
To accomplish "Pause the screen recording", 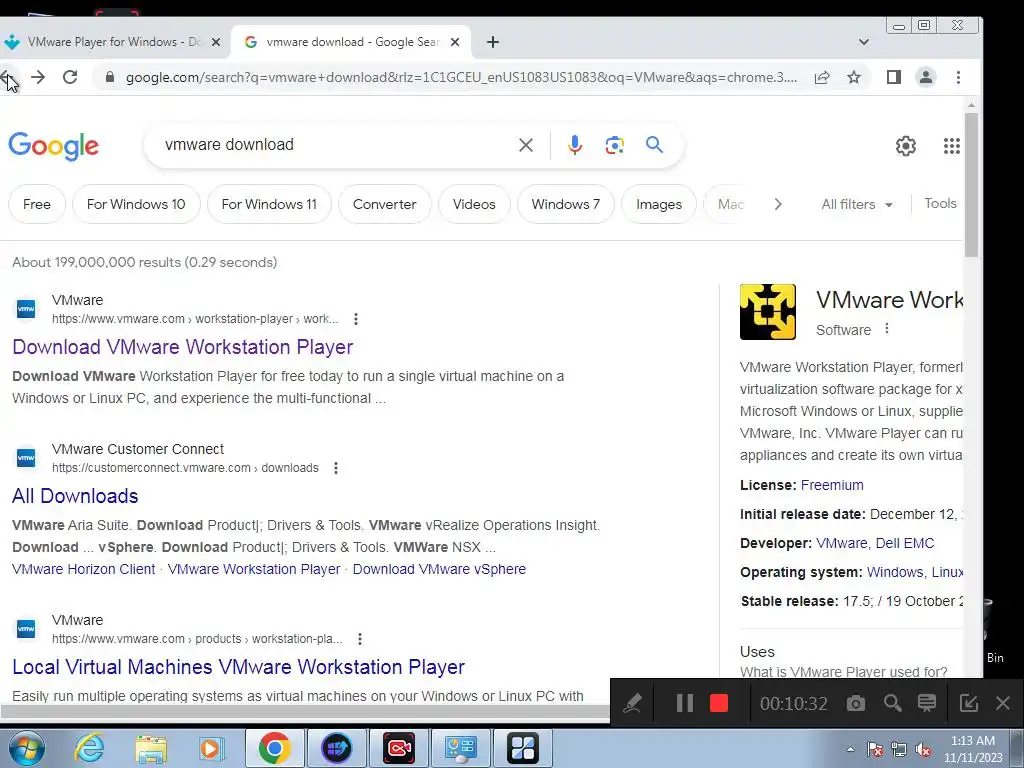I will coord(684,703).
